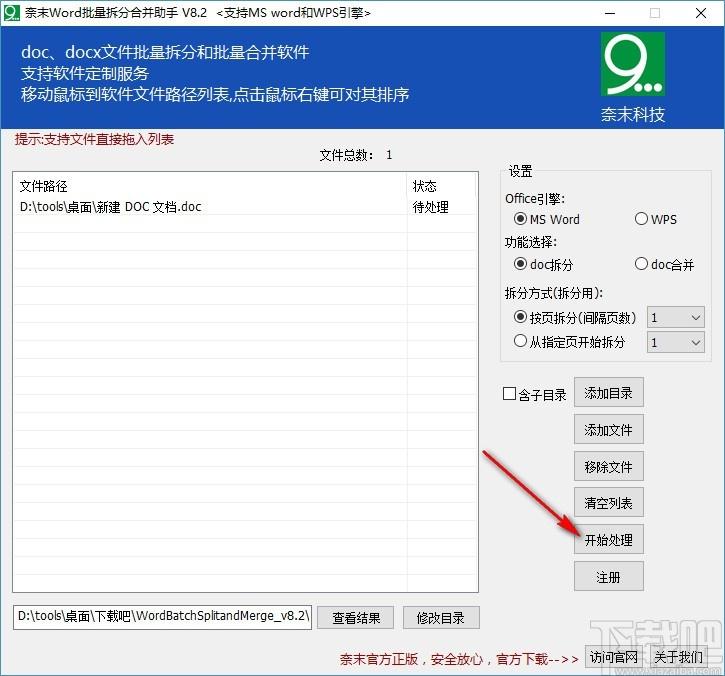This screenshot has width=725, height=676.
Task: Click the green 9 奈末科技 logo
Action: (633, 64)
